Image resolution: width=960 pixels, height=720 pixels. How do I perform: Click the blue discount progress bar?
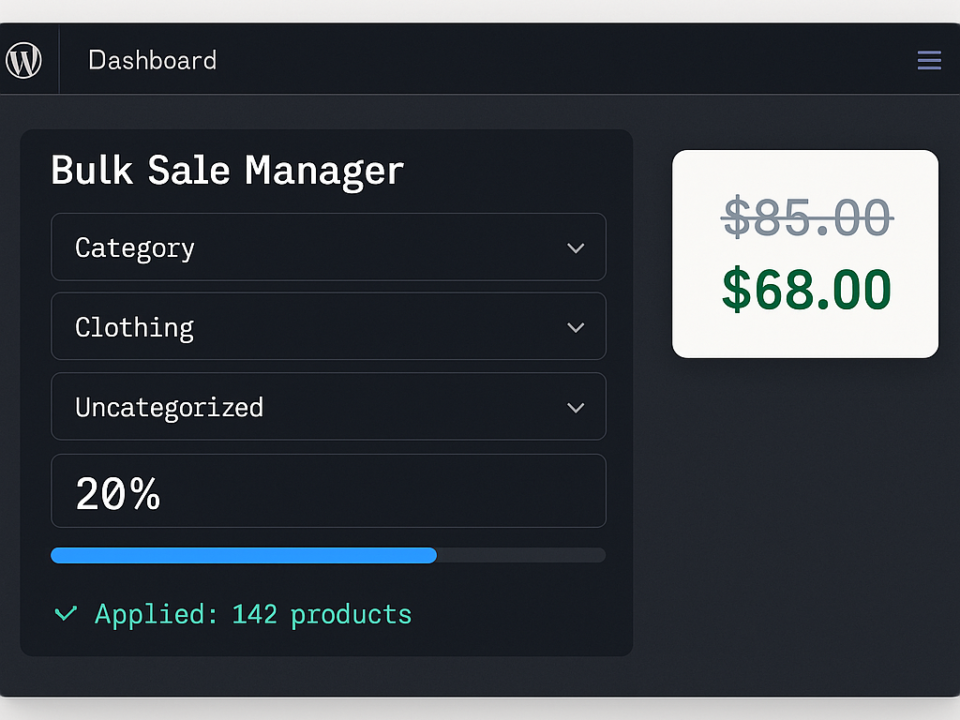tap(243, 555)
